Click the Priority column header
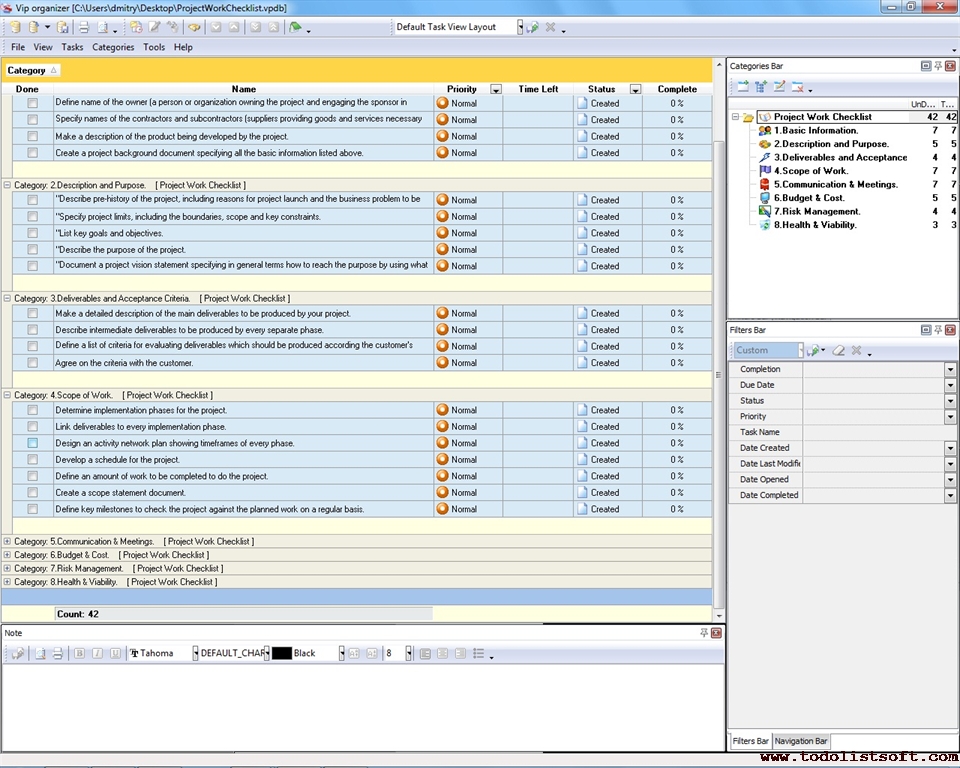This screenshot has width=960, height=768. coord(461,89)
